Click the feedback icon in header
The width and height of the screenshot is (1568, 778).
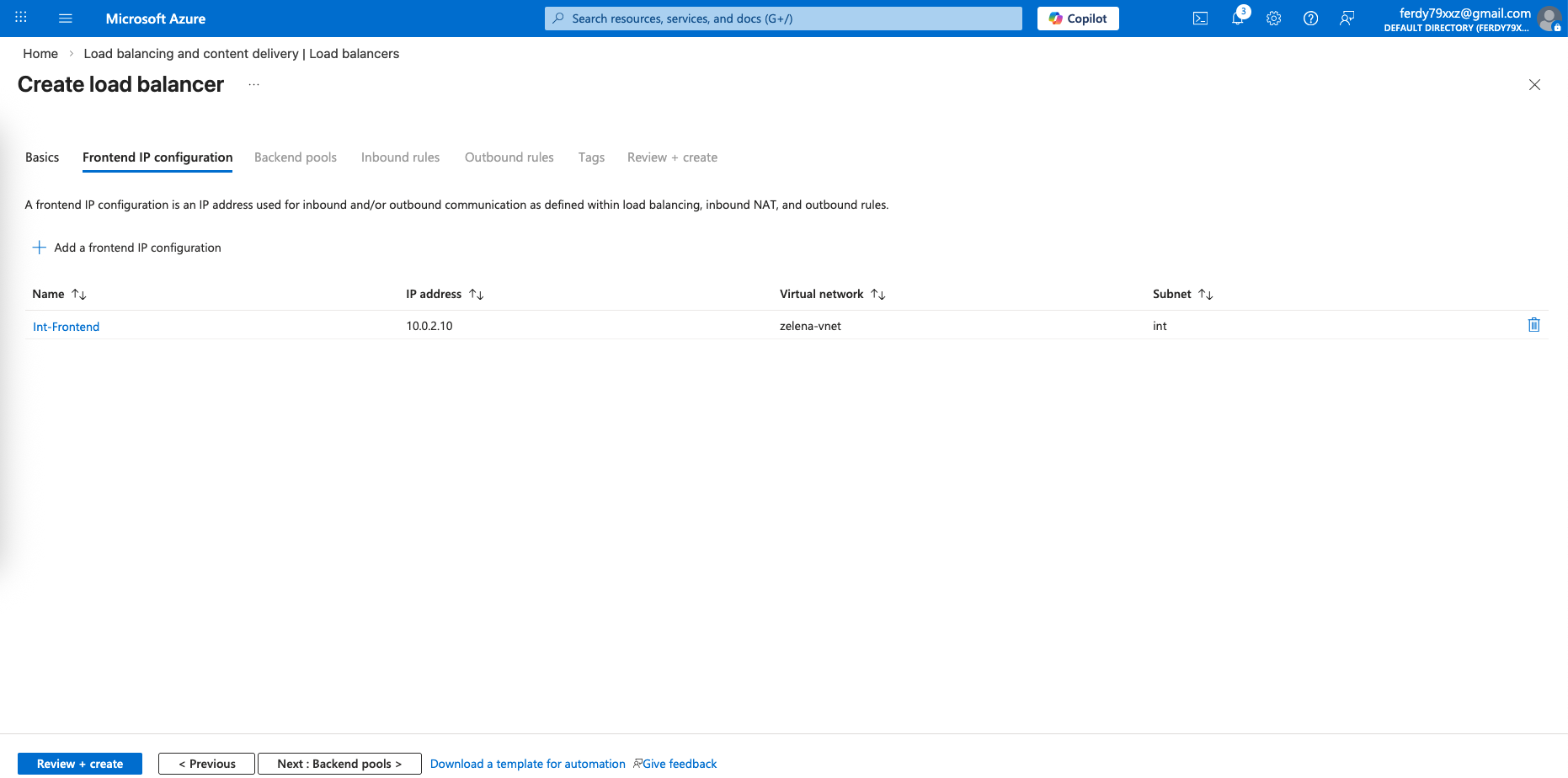[1347, 19]
